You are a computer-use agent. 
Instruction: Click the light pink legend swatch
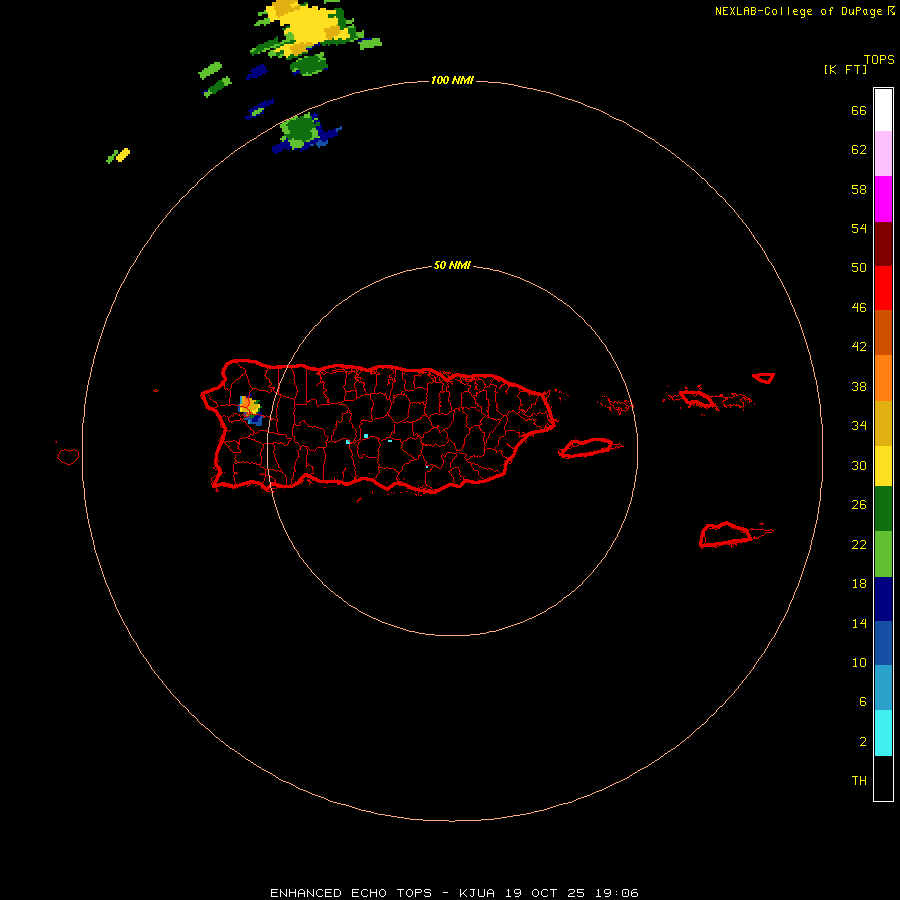883,153
